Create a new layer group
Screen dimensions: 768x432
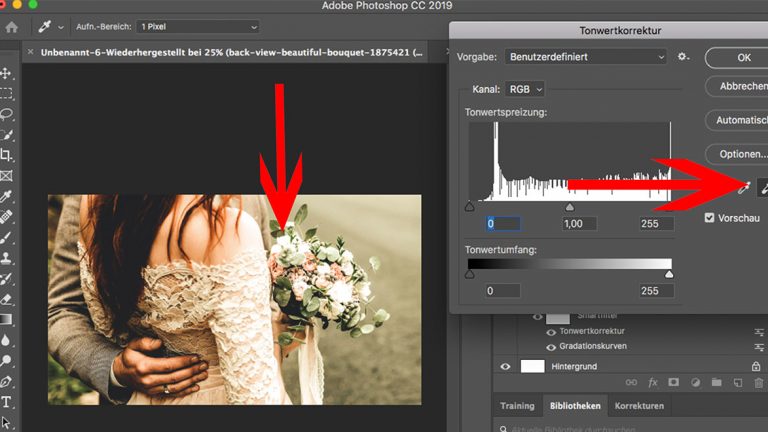point(716,382)
